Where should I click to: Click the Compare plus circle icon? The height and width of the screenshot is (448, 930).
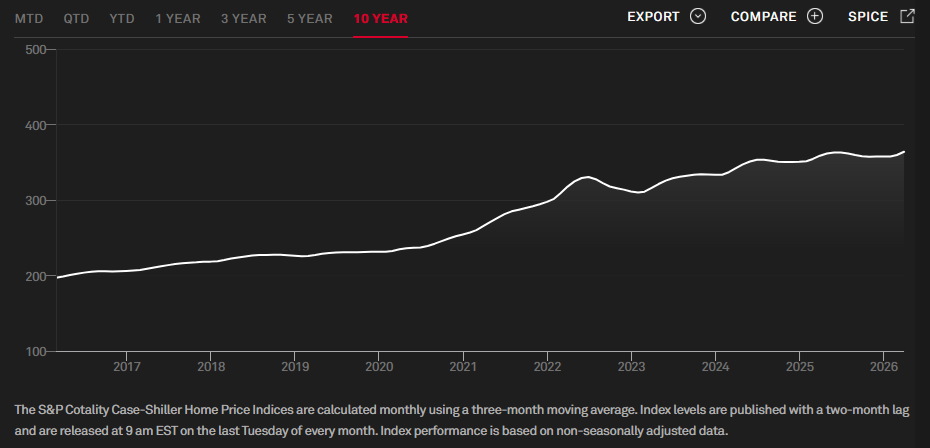[815, 17]
